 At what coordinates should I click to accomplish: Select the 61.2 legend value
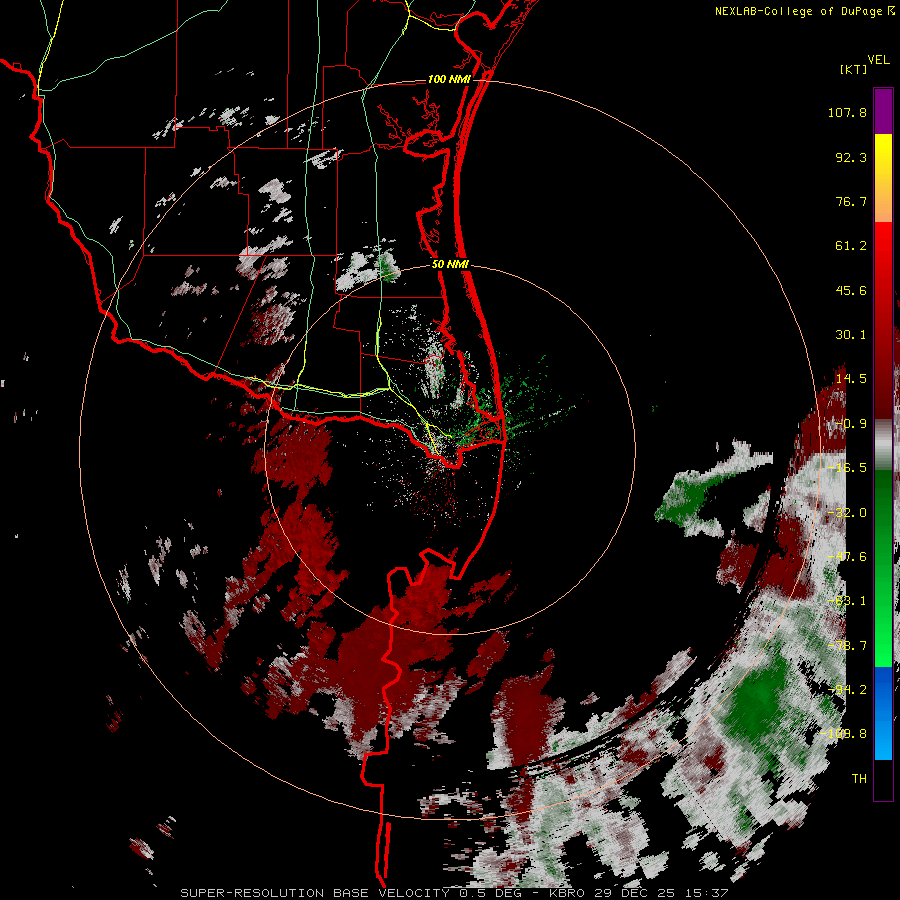click(x=851, y=246)
